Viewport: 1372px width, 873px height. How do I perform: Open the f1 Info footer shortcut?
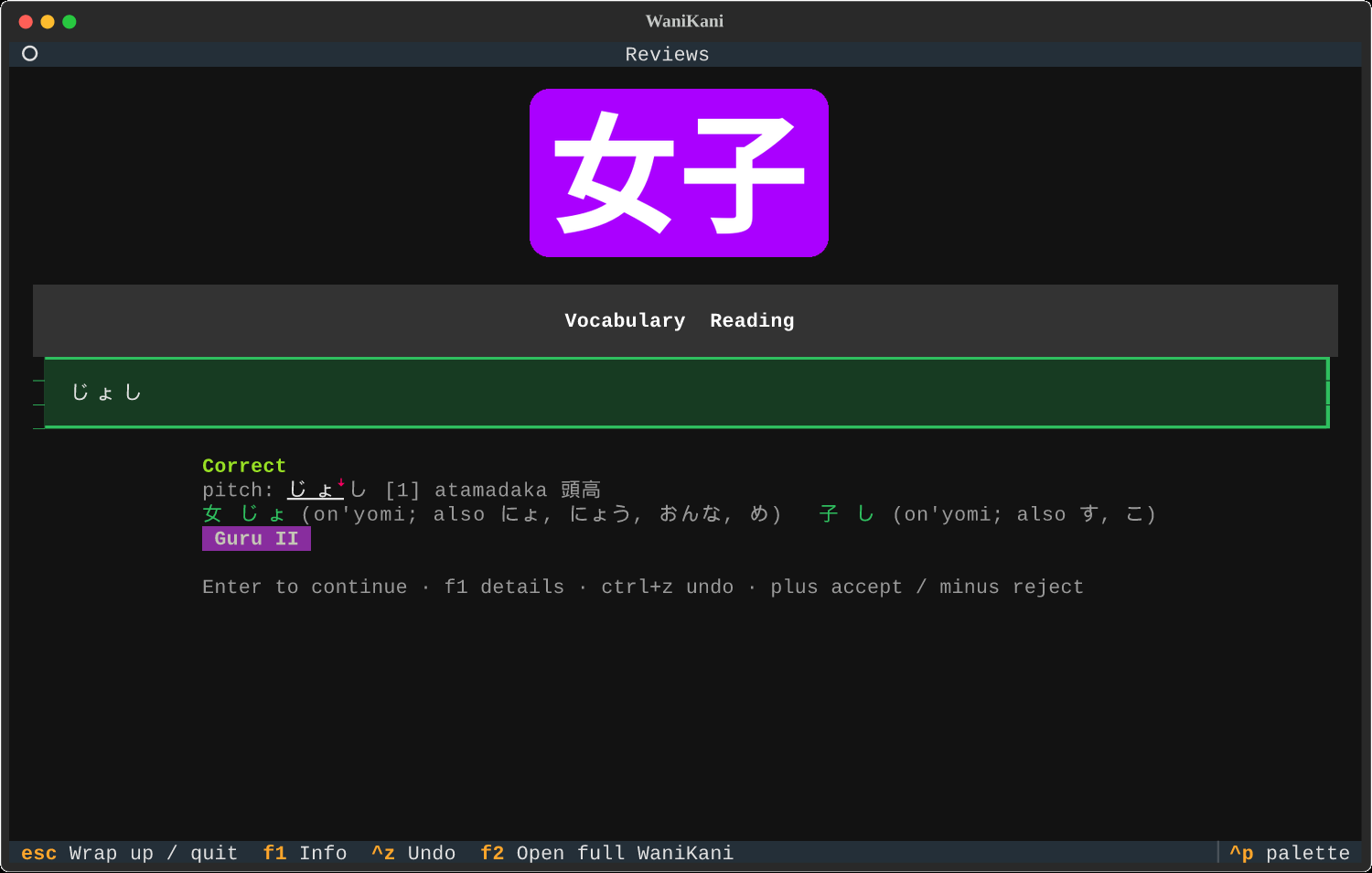click(305, 854)
